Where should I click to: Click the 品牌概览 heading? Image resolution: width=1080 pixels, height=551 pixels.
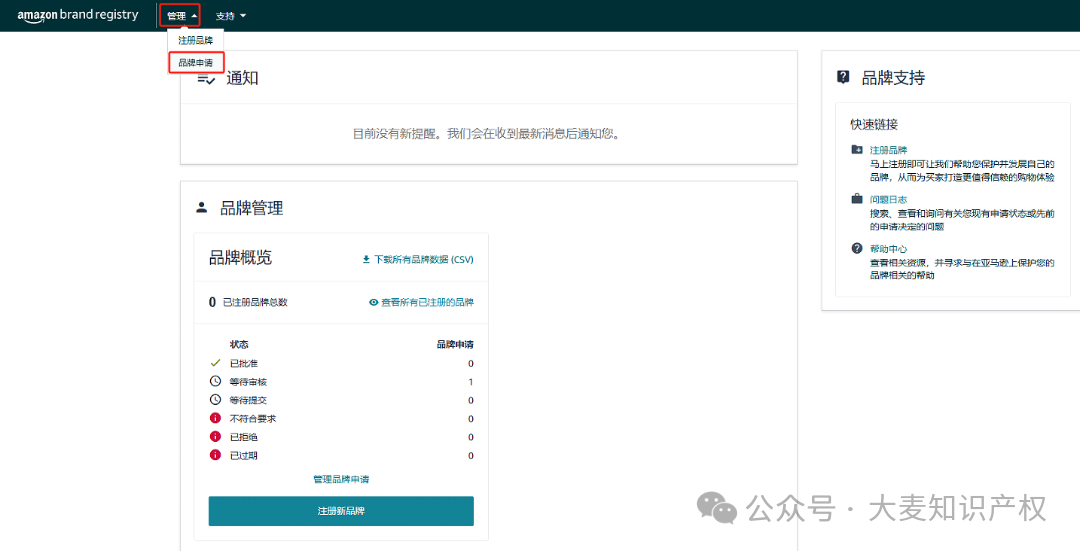(x=240, y=258)
